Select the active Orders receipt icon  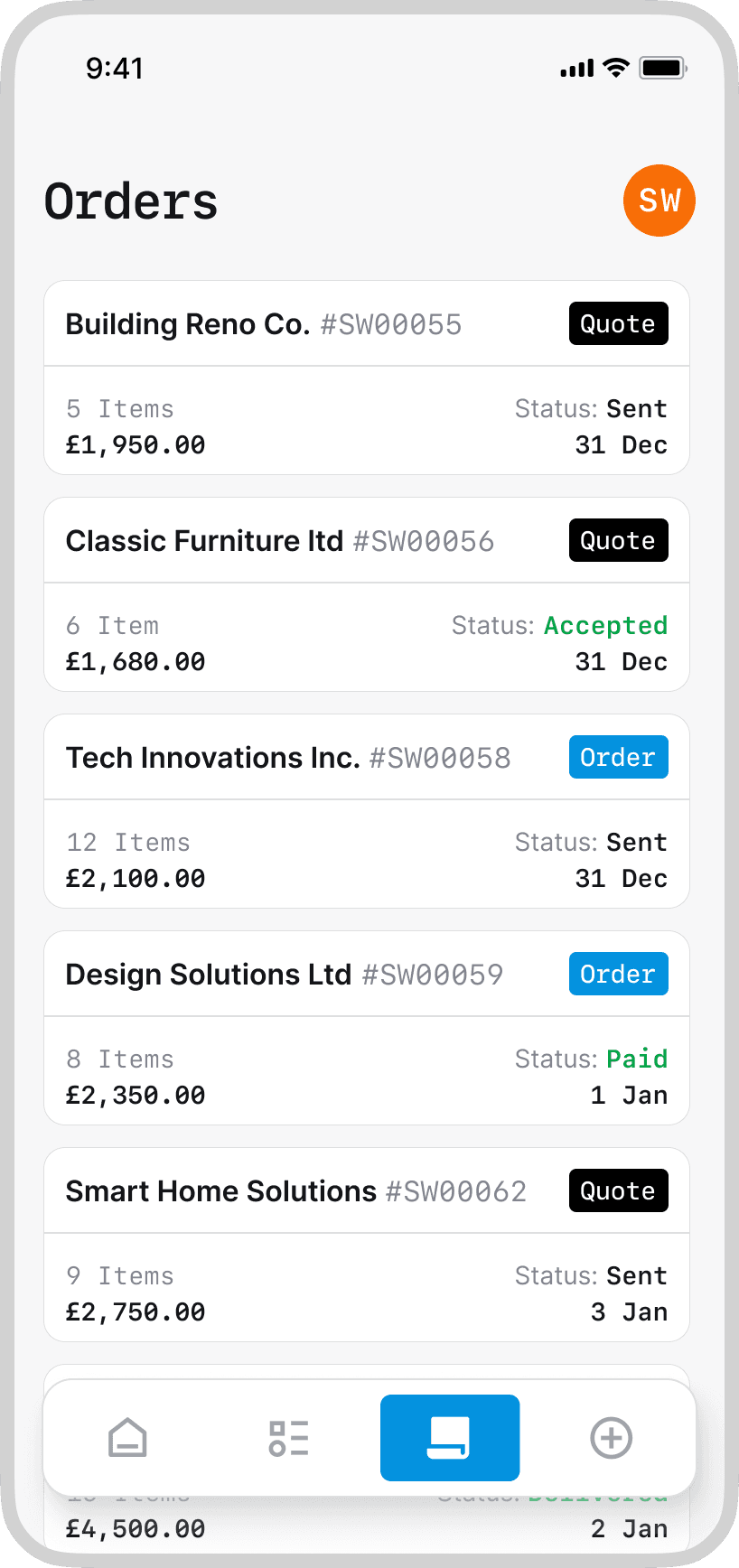(x=450, y=1438)
